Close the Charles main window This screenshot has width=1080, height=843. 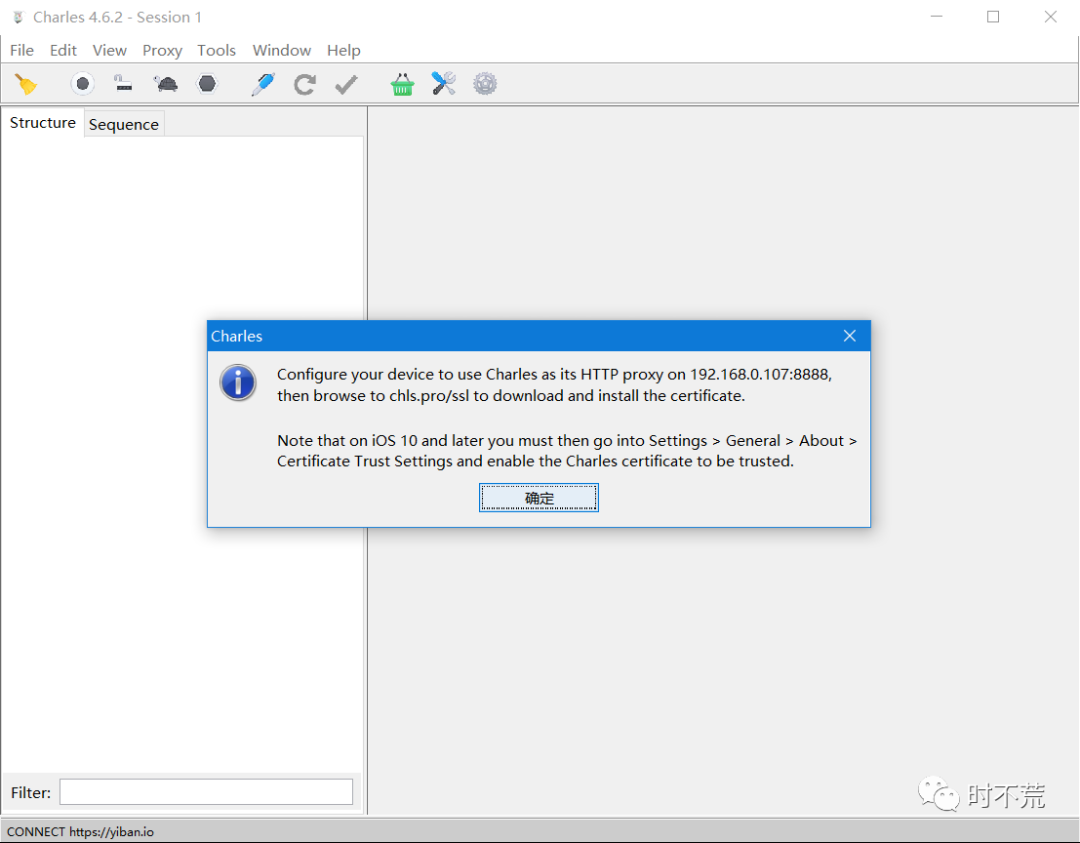tap(1050, 17)
